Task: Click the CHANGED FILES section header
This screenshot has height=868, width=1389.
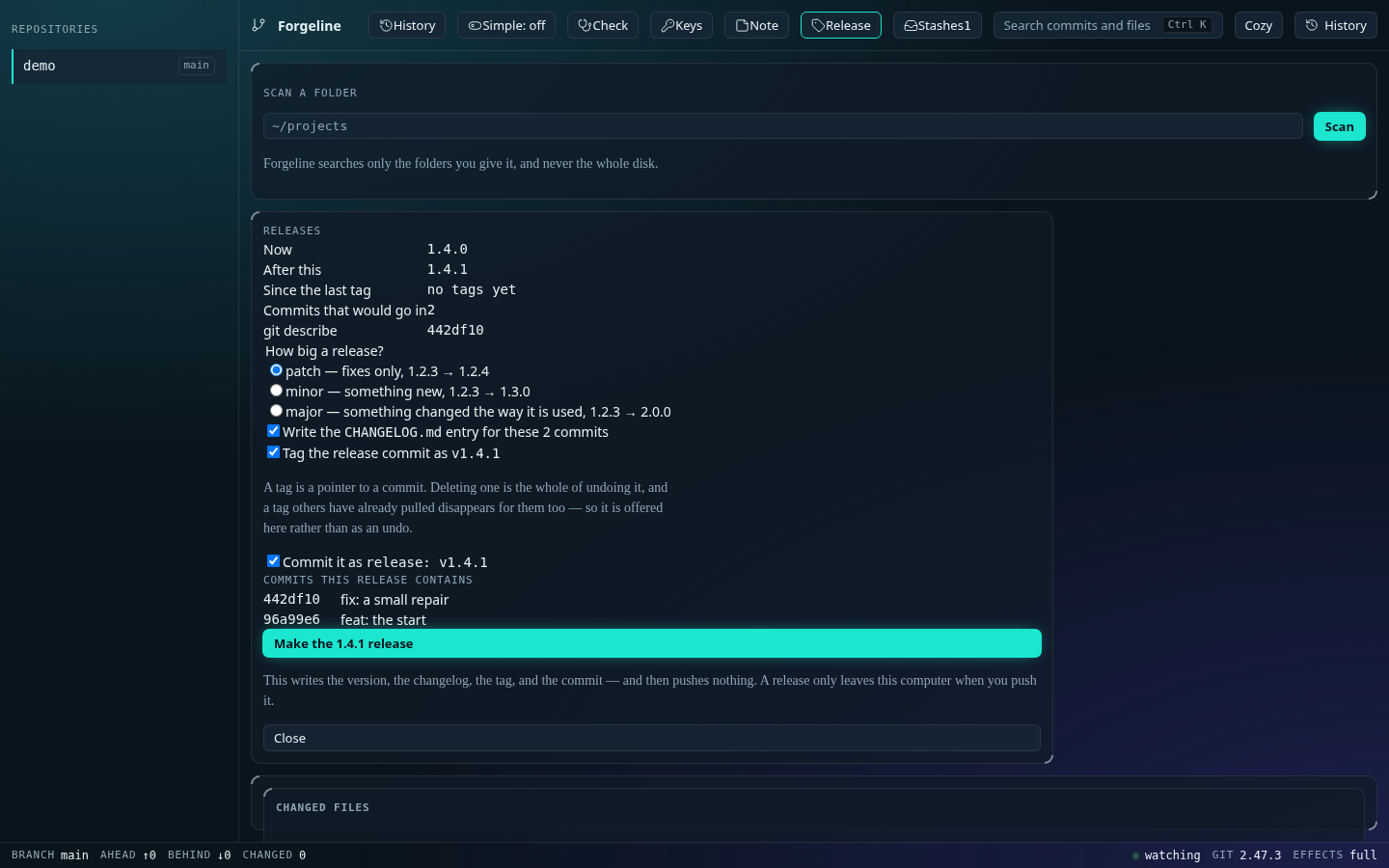Action: [323, 807]
